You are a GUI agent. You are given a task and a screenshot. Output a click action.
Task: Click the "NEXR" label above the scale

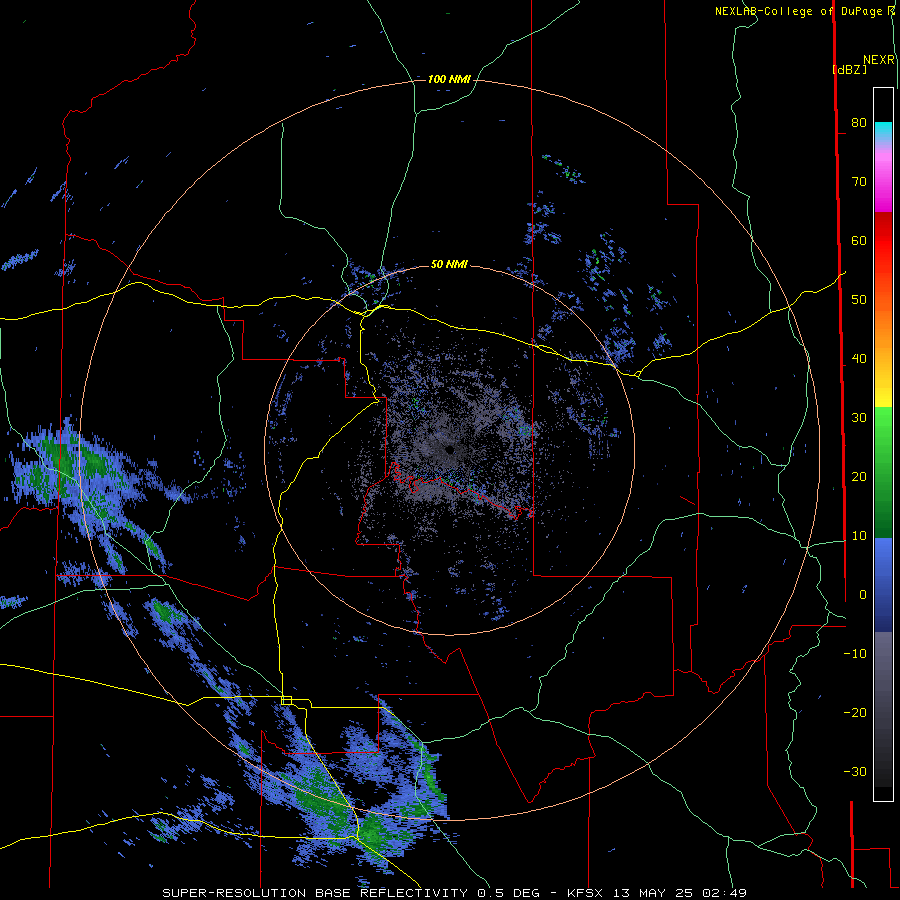[x=878, y=60]
